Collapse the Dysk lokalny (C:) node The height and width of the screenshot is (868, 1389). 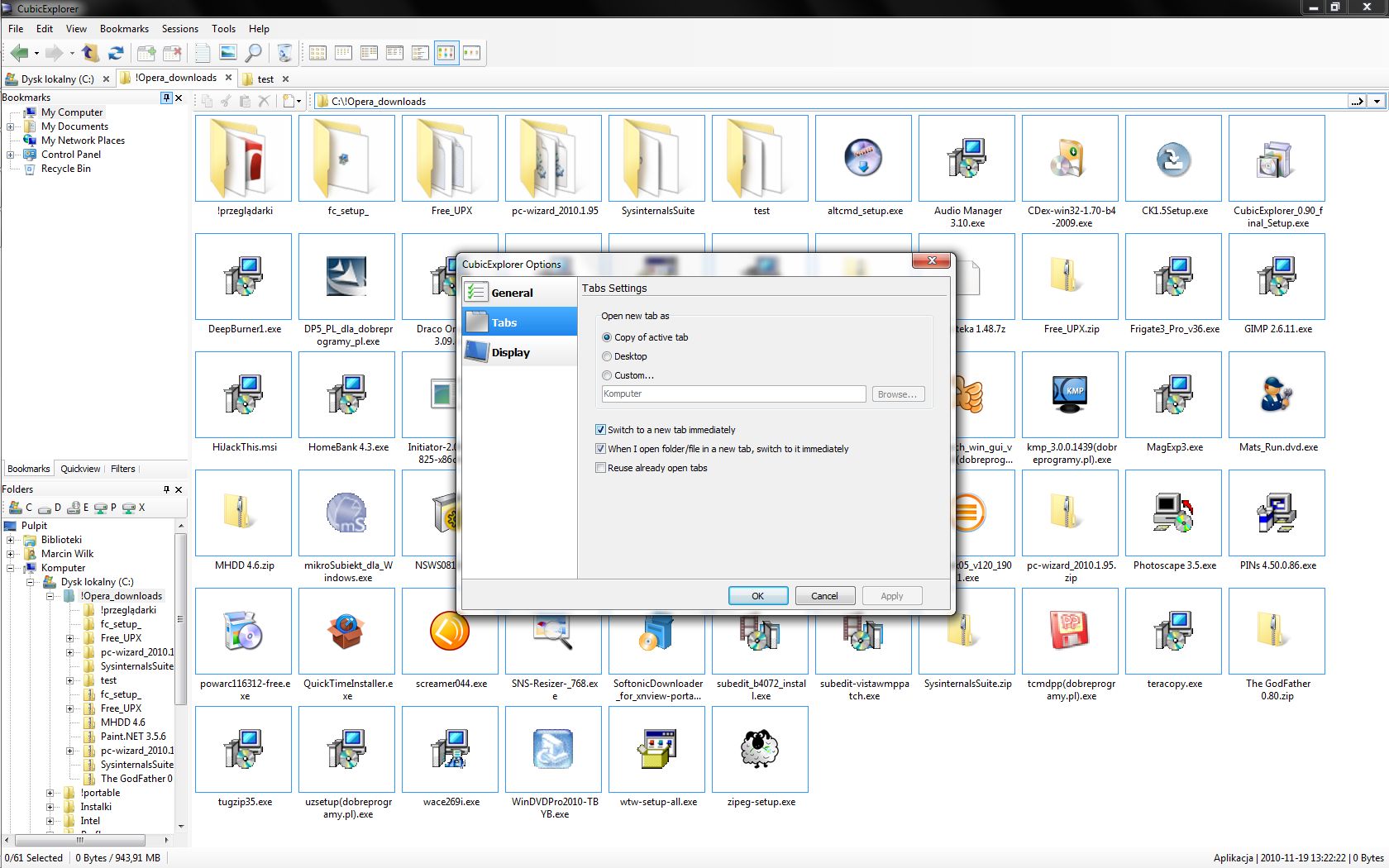coord(31,582)
